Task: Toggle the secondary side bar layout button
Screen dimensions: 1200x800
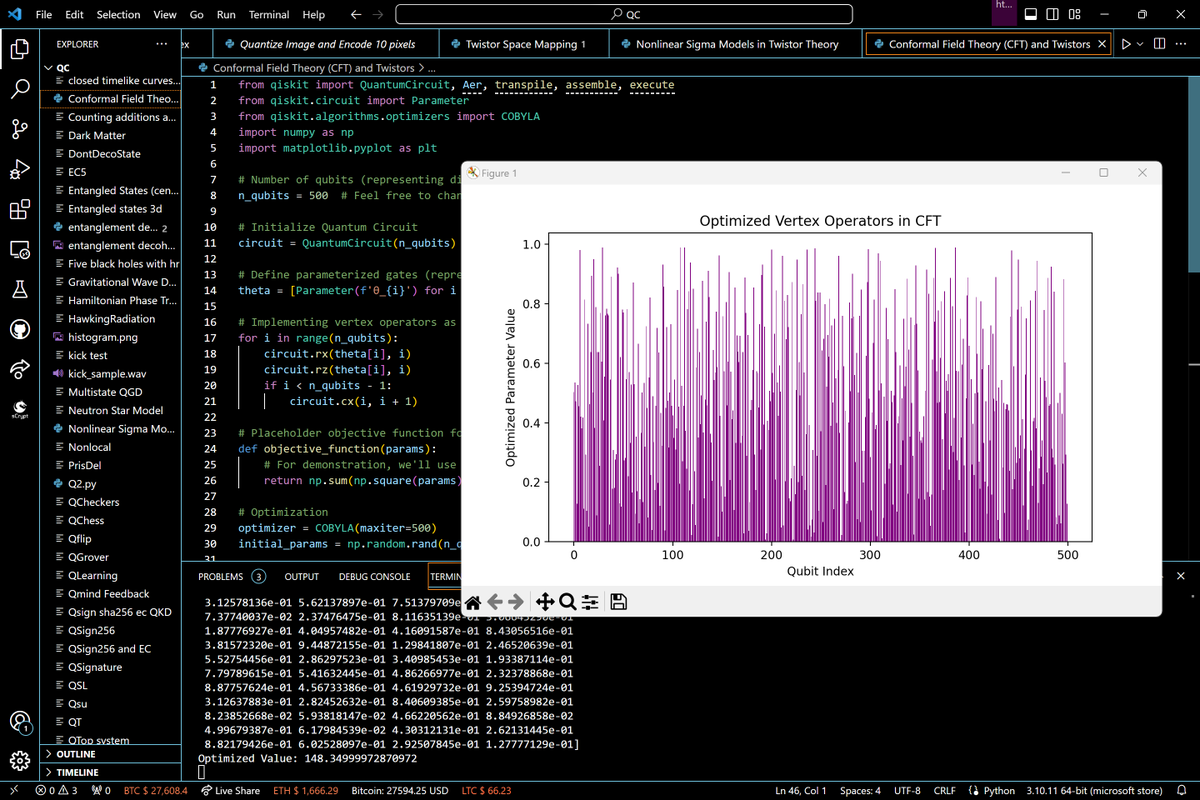Action: tap(1054, 15)
